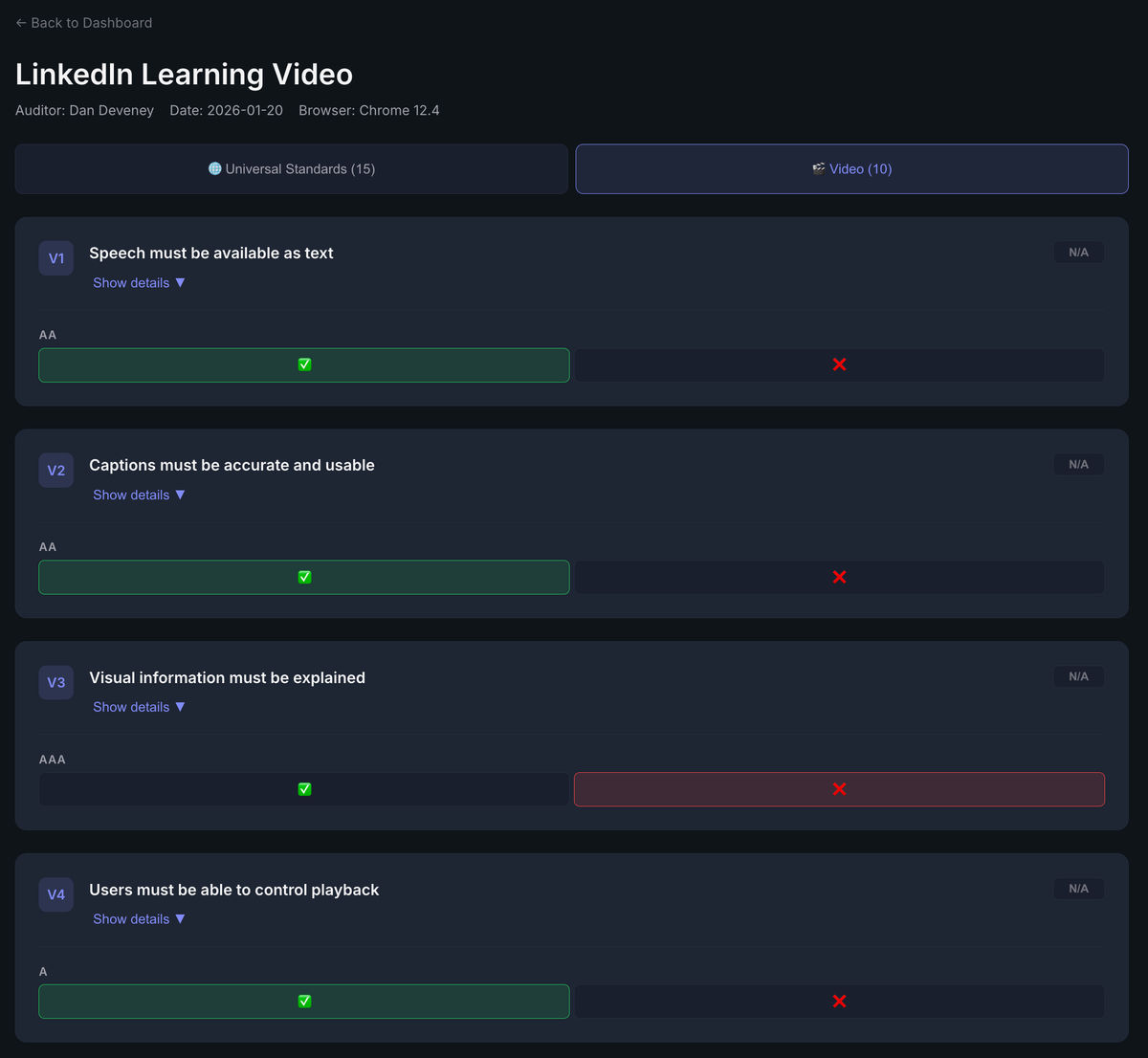The image size is (1148, 1058).
Task: Select fail X for V4 playback control
Action: pos(839,1003)
